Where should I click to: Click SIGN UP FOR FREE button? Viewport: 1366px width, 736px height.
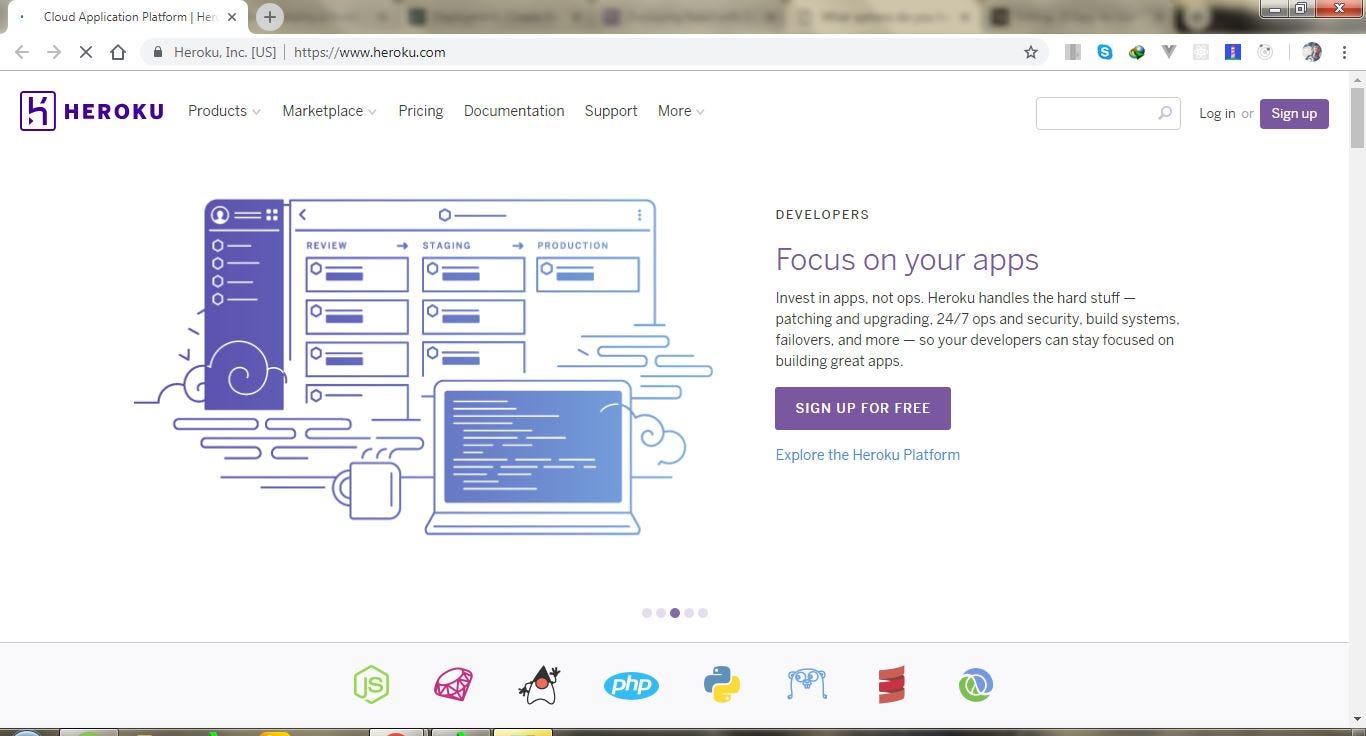863,408
